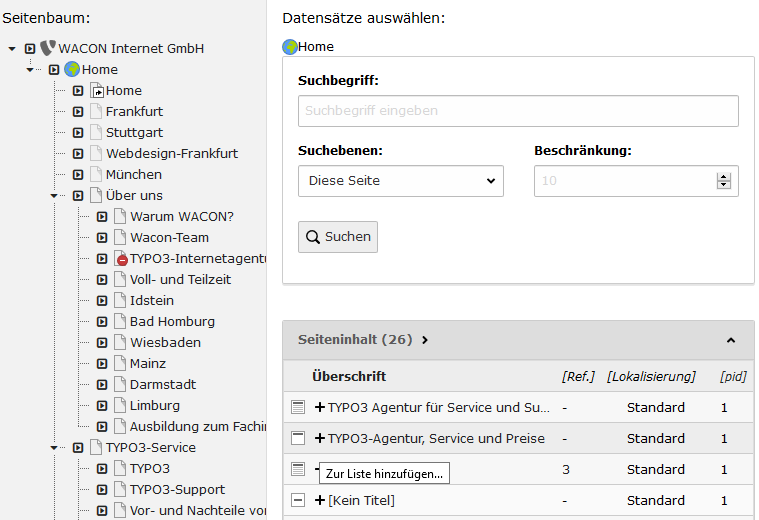The image size is (759, 520).
Task: Open the Suchebenen dropdown
Action: coord(401,181)
